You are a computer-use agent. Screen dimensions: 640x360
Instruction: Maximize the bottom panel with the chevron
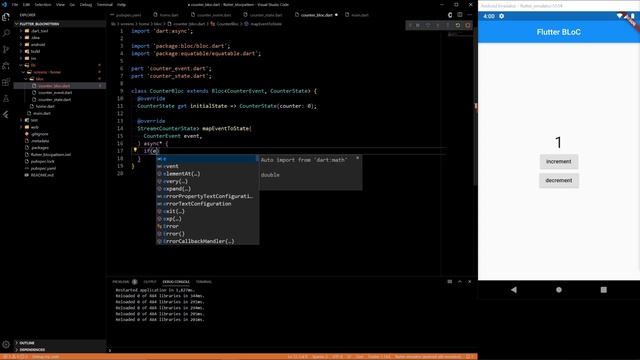pyautogui.click(x=460, y=282)
